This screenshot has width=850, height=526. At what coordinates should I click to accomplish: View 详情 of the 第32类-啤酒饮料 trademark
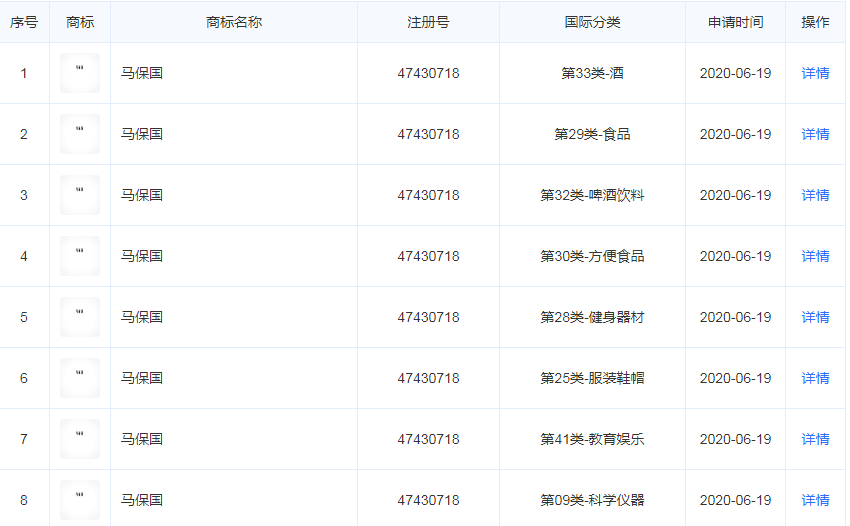(815, 195)
